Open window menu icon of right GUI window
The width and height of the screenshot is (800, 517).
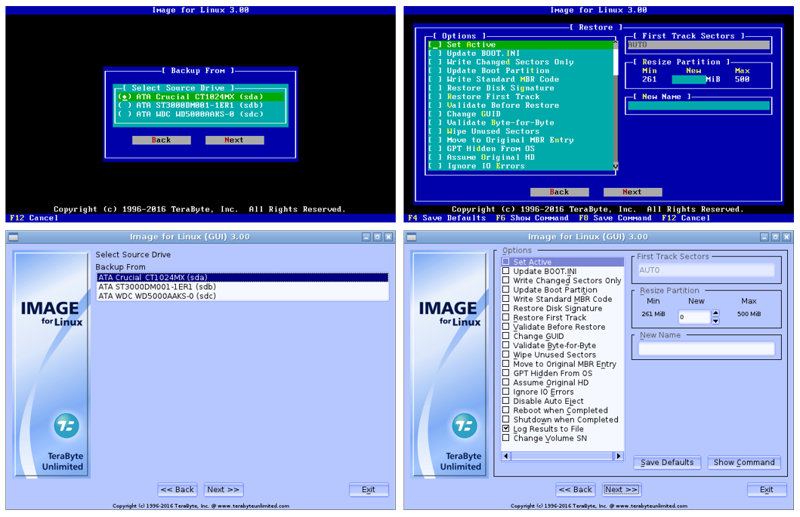411,237
